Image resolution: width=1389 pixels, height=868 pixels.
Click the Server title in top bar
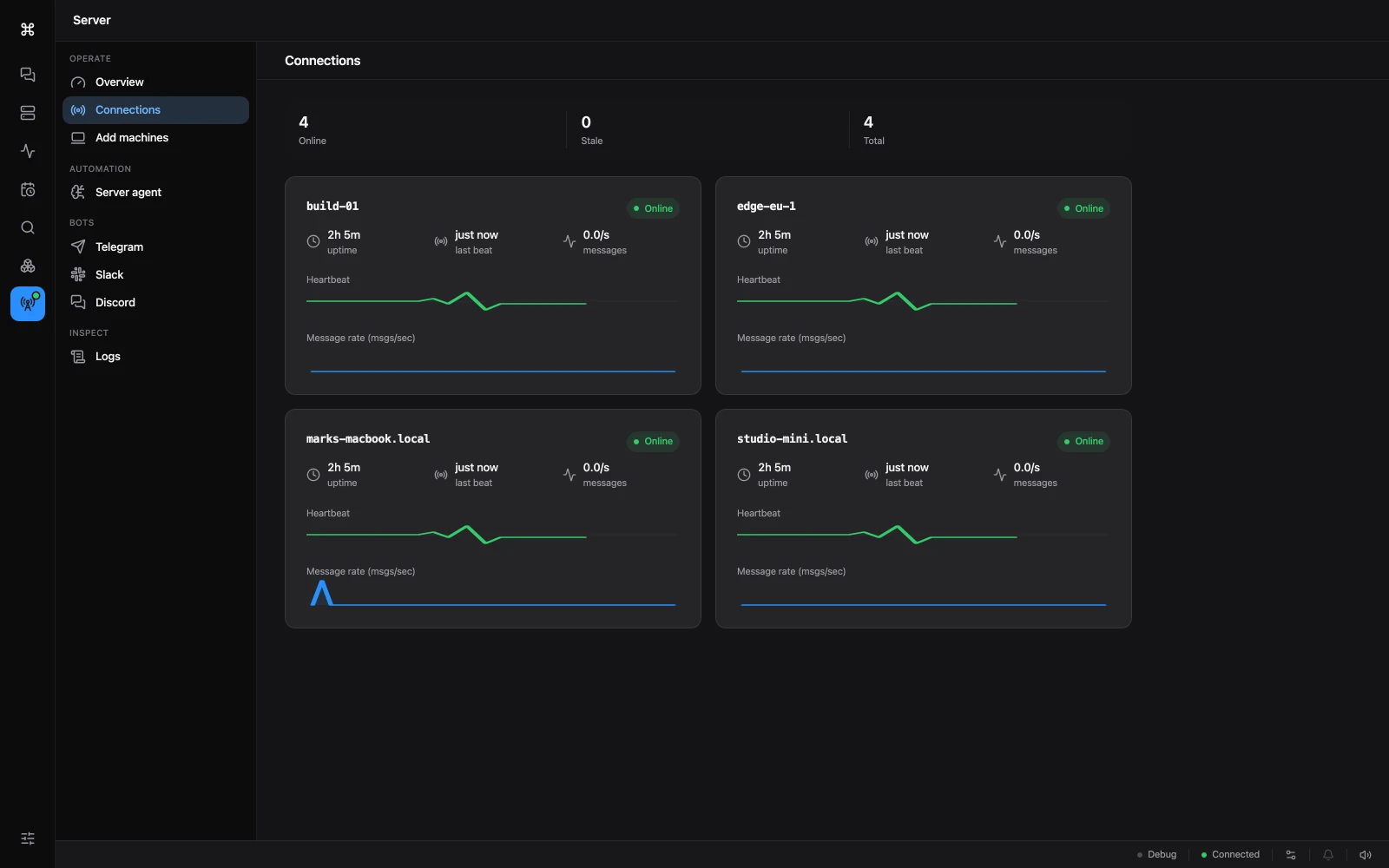[92, 20]
